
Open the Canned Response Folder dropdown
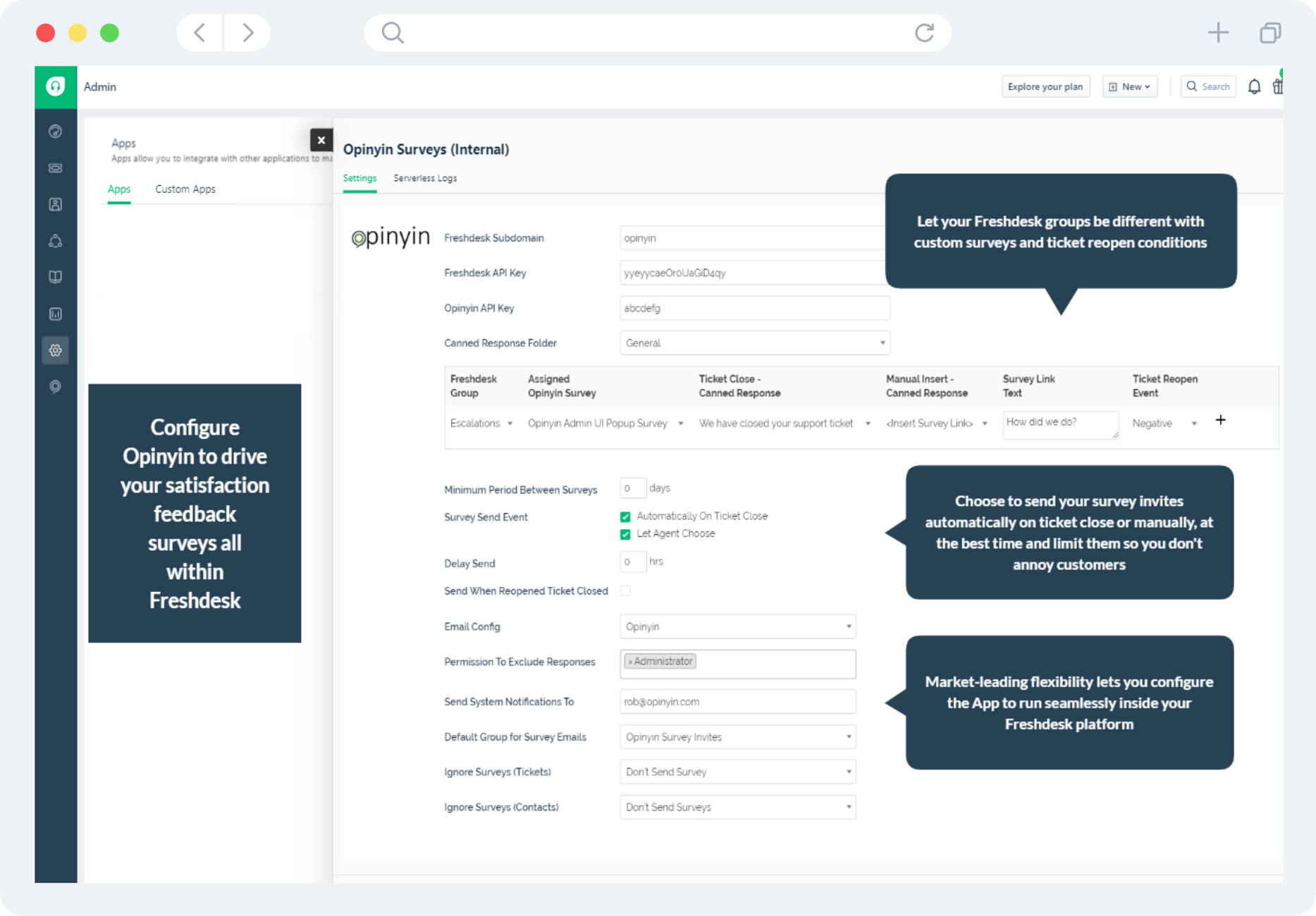[x=755, y=343]
